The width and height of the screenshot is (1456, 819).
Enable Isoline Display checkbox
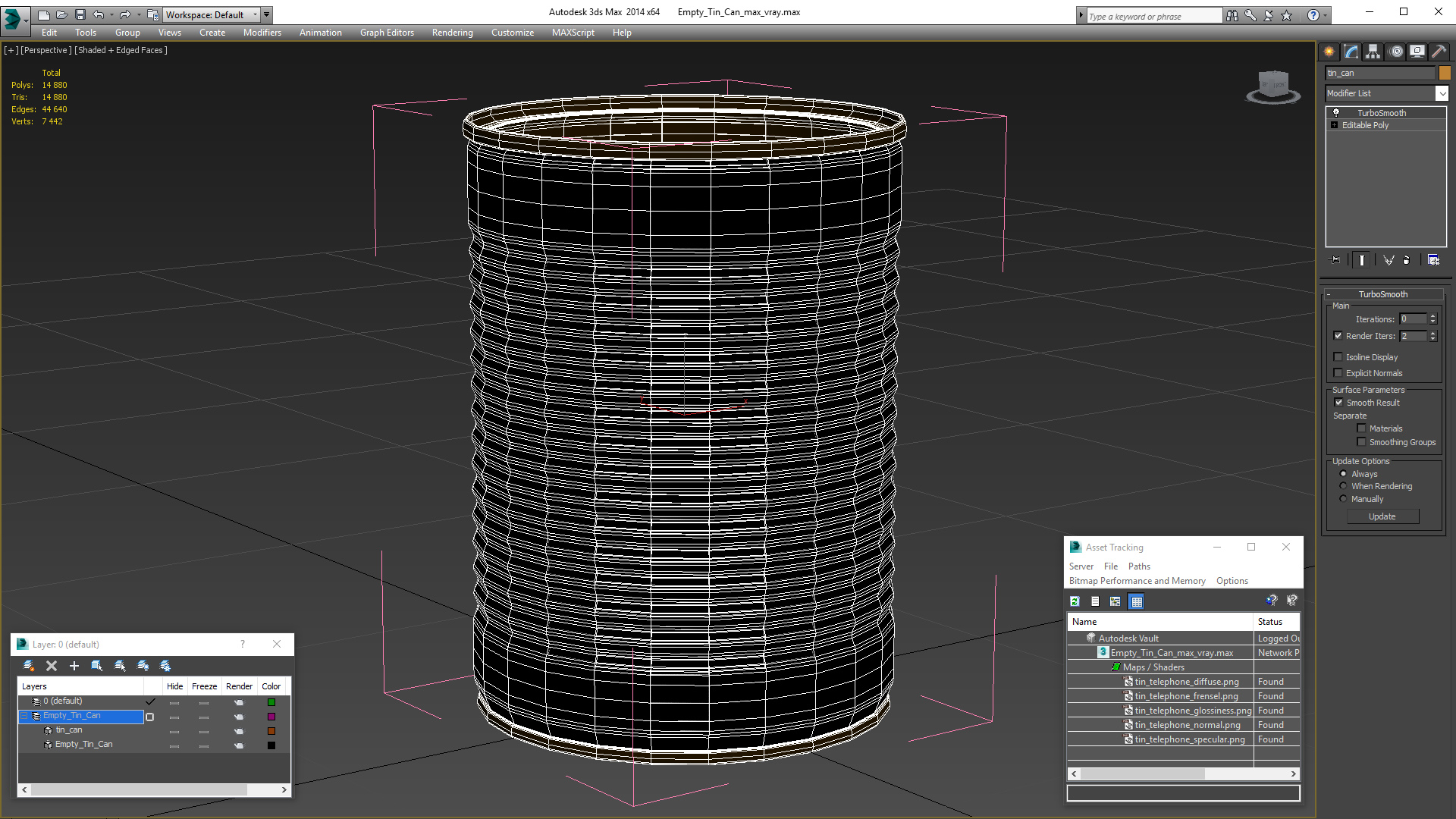(x=1338, y=357)
